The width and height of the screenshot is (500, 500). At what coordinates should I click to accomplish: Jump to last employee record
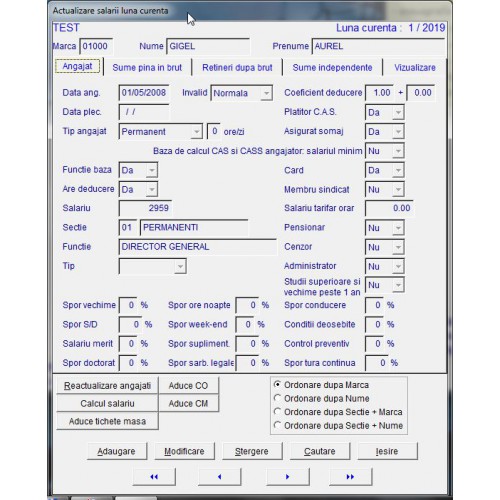(x=350, y=477)
